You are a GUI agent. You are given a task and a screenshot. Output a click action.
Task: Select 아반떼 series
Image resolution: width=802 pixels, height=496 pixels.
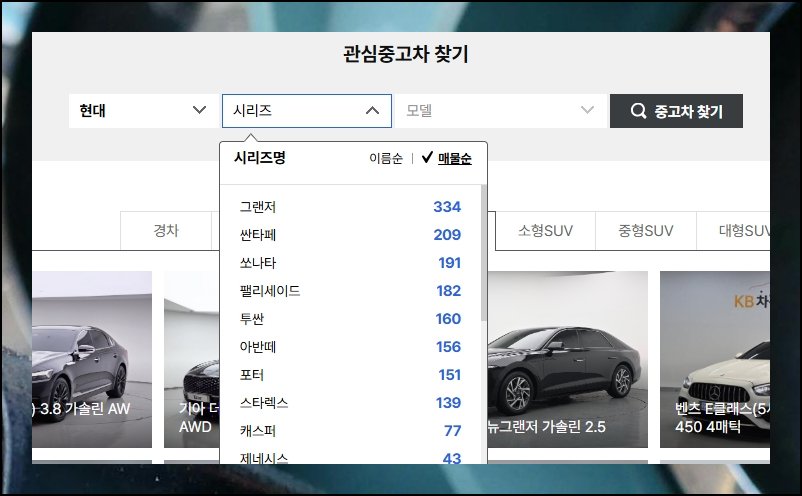tap(350, 347)
